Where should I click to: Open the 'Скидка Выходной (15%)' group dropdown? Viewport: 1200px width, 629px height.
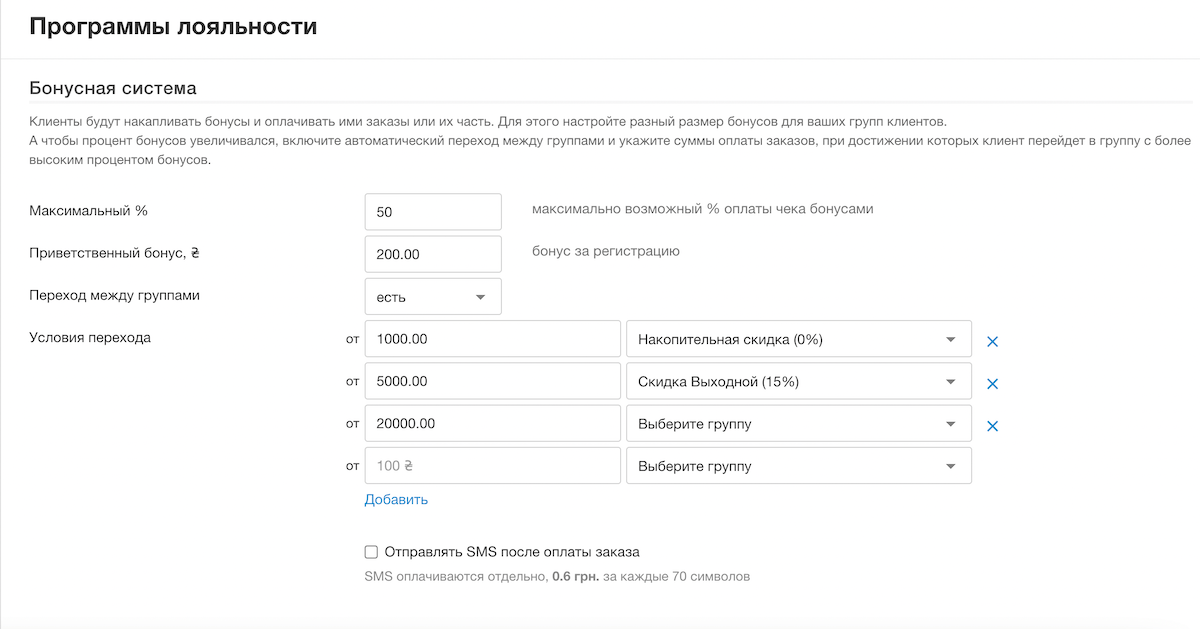[798, 381]
